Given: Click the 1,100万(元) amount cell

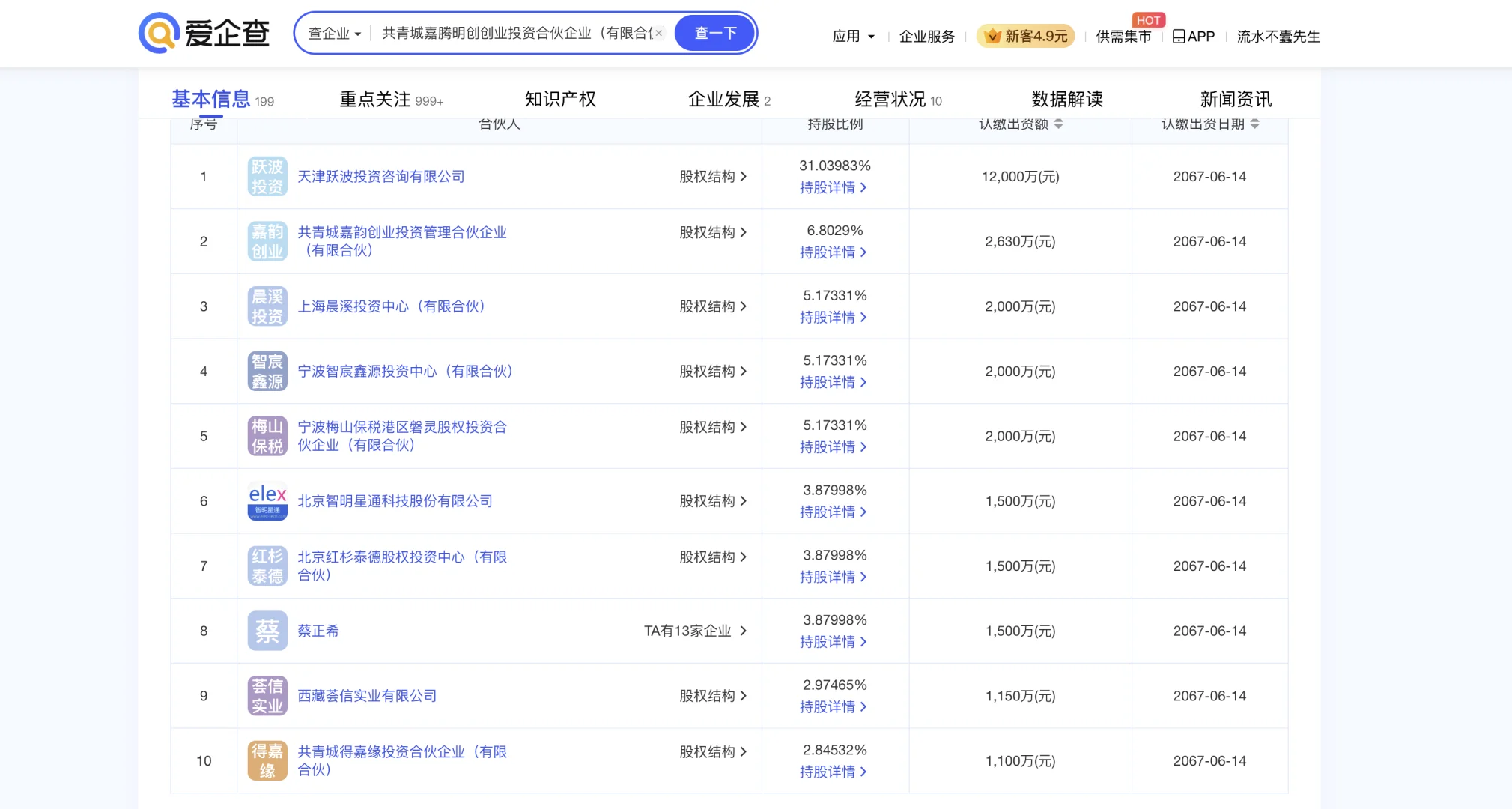Looking at the screenshot, I should [1020, 761].
